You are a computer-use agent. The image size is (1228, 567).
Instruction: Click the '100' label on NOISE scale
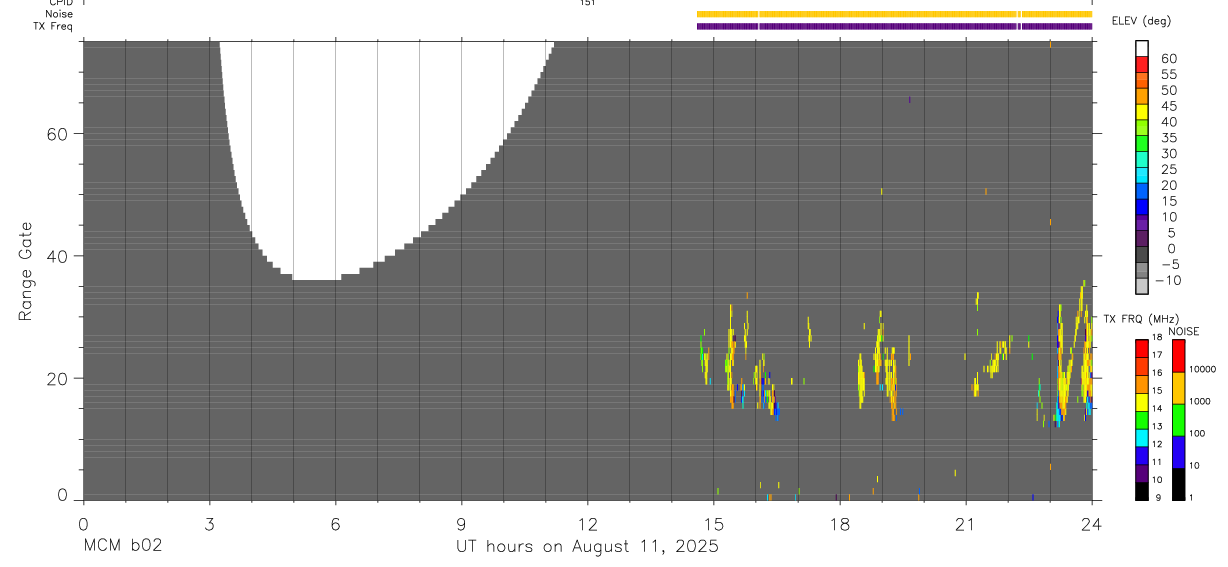click(x=1199, y=434)
